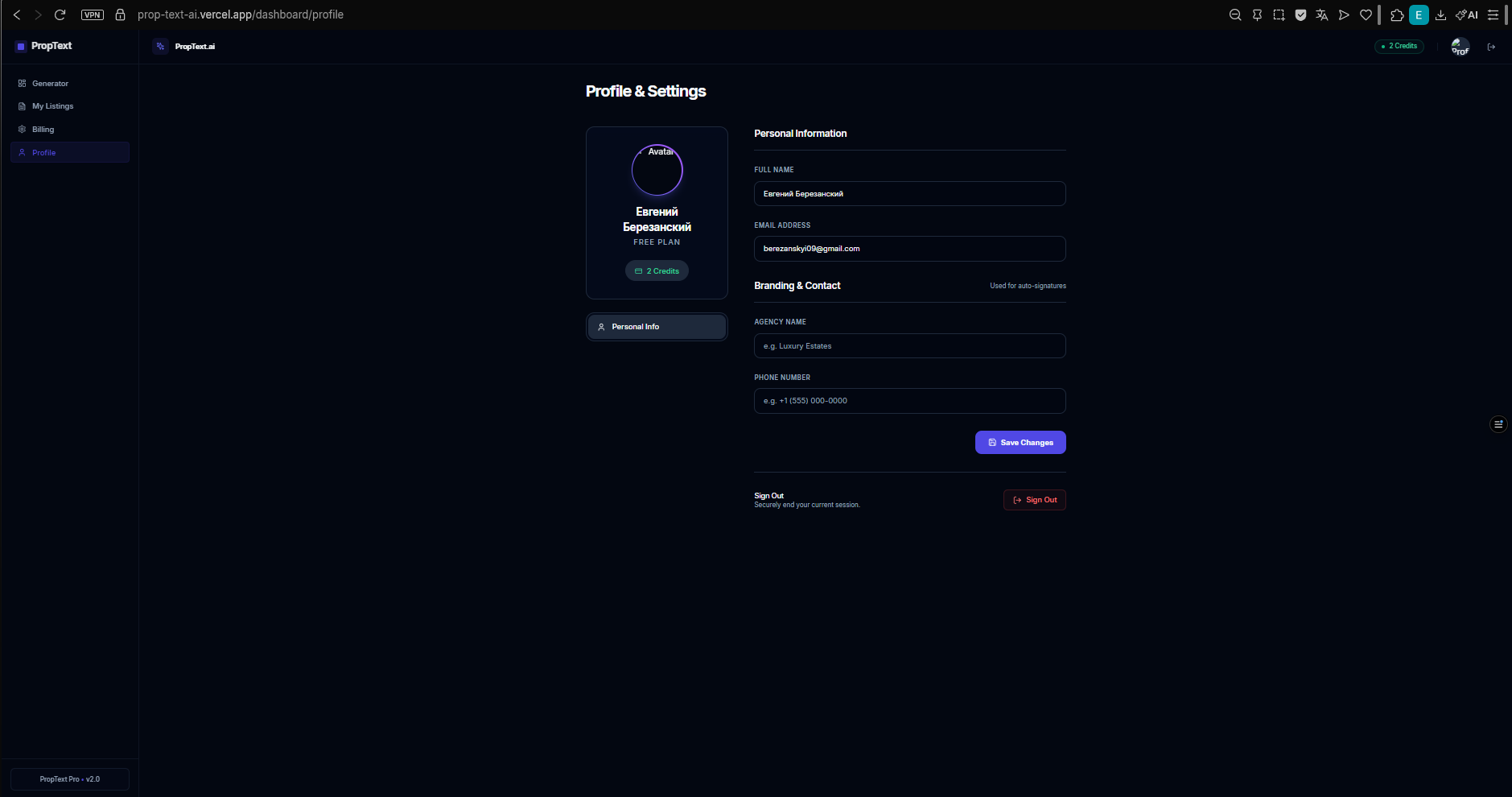
Task: Open the translate page icon
Action: click(1322, 14)
